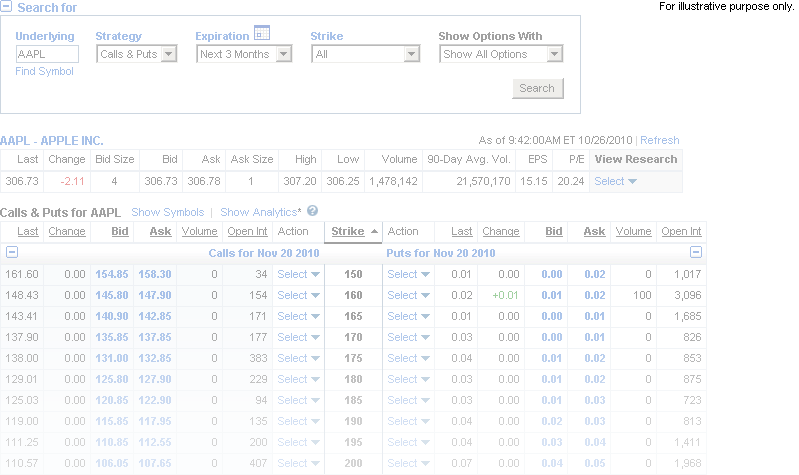Sort table by Strike column header
Screen dimensions: 799x475
348,232
